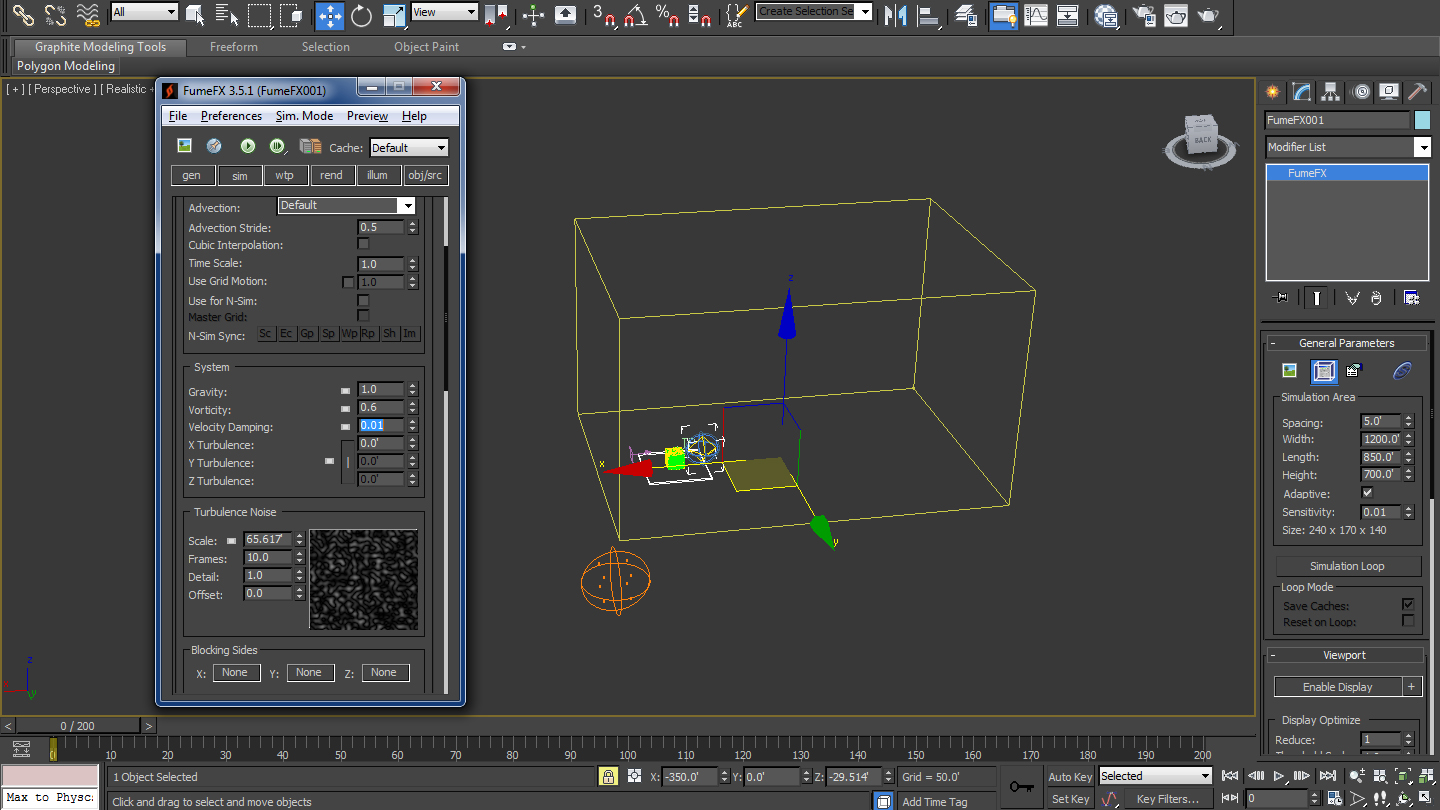Viewport: 1440px width, 810px height.
Task: Open the Sim. Mode menu
Action: click(305, 116)
